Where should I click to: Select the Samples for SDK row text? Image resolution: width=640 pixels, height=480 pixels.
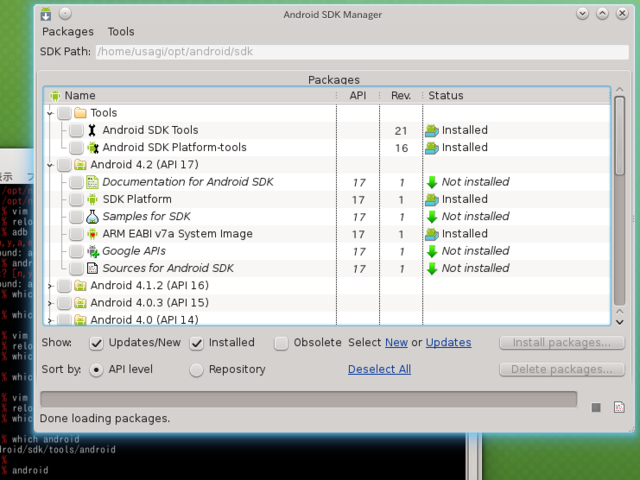[x=147, y=216]
